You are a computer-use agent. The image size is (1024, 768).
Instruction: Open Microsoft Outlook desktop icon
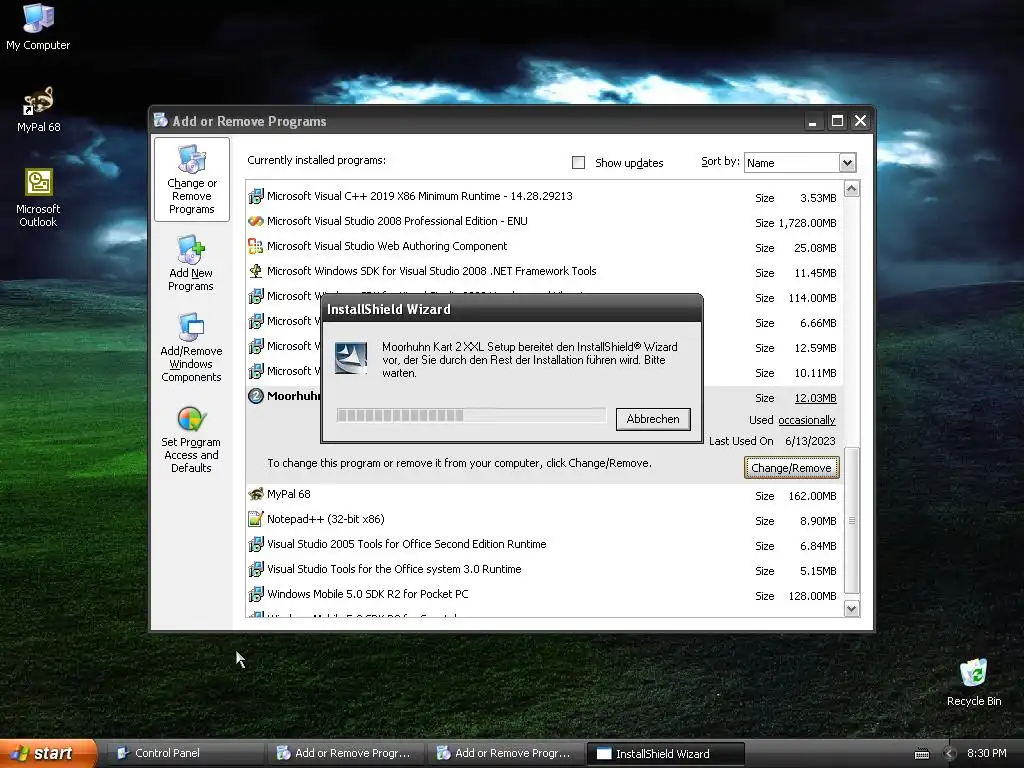pos(38,197)
